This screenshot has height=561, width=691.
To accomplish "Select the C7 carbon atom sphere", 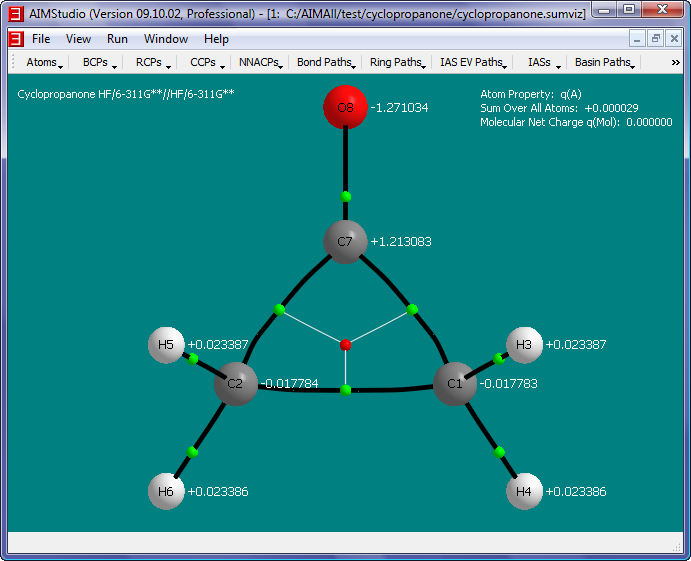I will [x=345, y=242].
